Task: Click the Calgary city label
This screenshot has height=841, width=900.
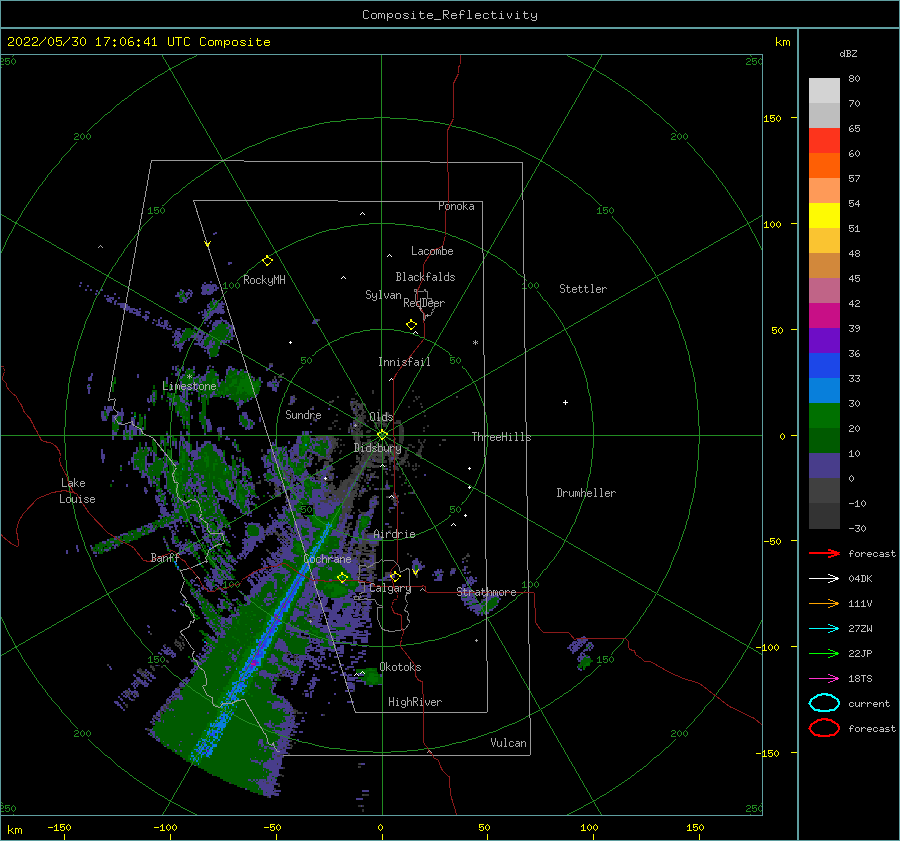Action: click(390, 588)
